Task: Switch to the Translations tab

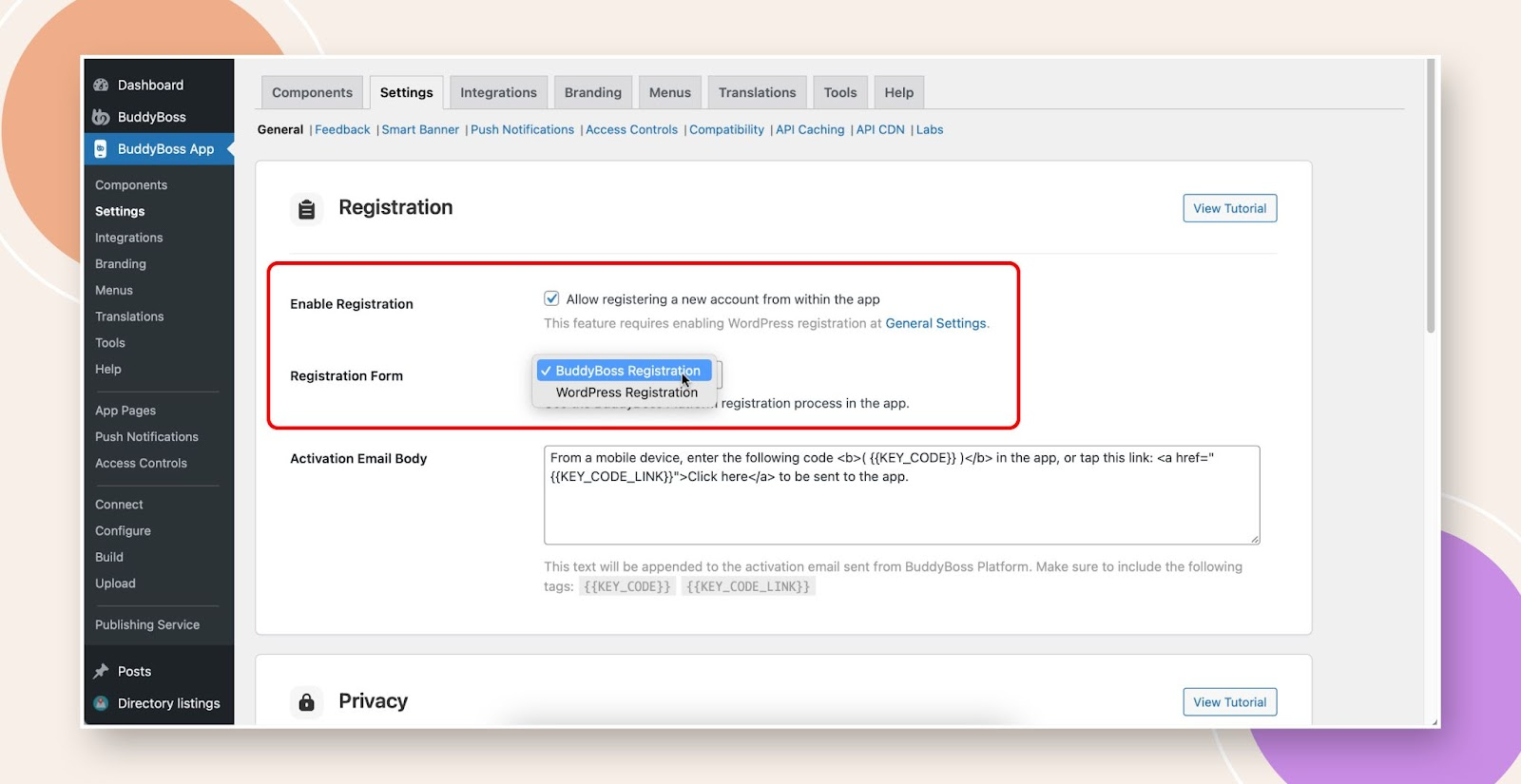Action: tap(757, 92)
